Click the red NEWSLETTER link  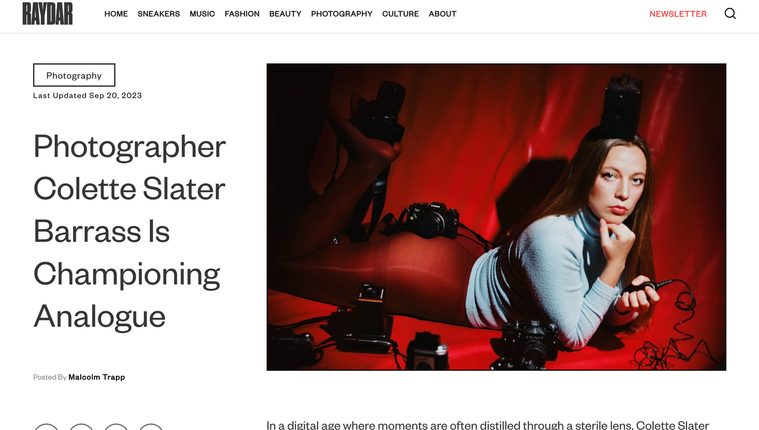click(x=678, y=14)
